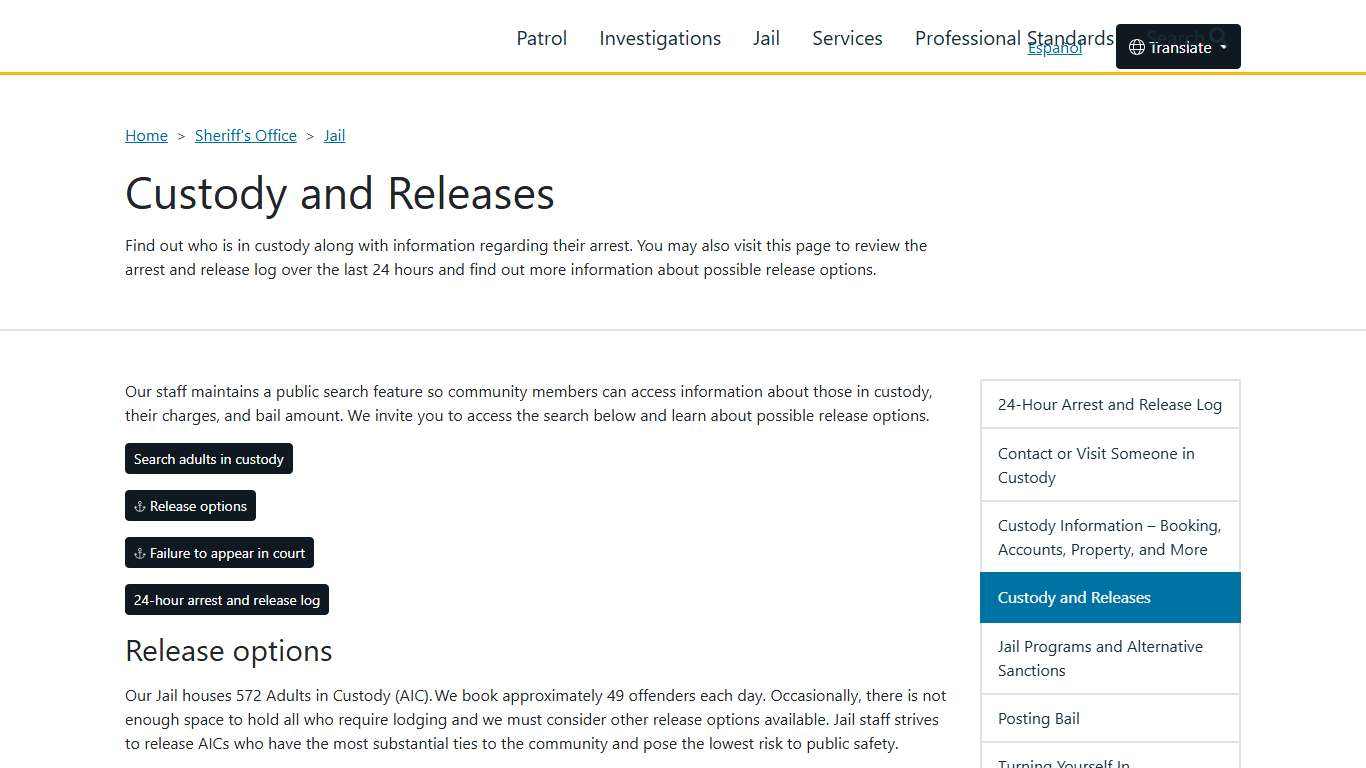Image resolution: width=1366 pixels, height=768 pixels.
Task: Click the highlighted Custody and Releases sidebar item
Action: [1074, 597]
